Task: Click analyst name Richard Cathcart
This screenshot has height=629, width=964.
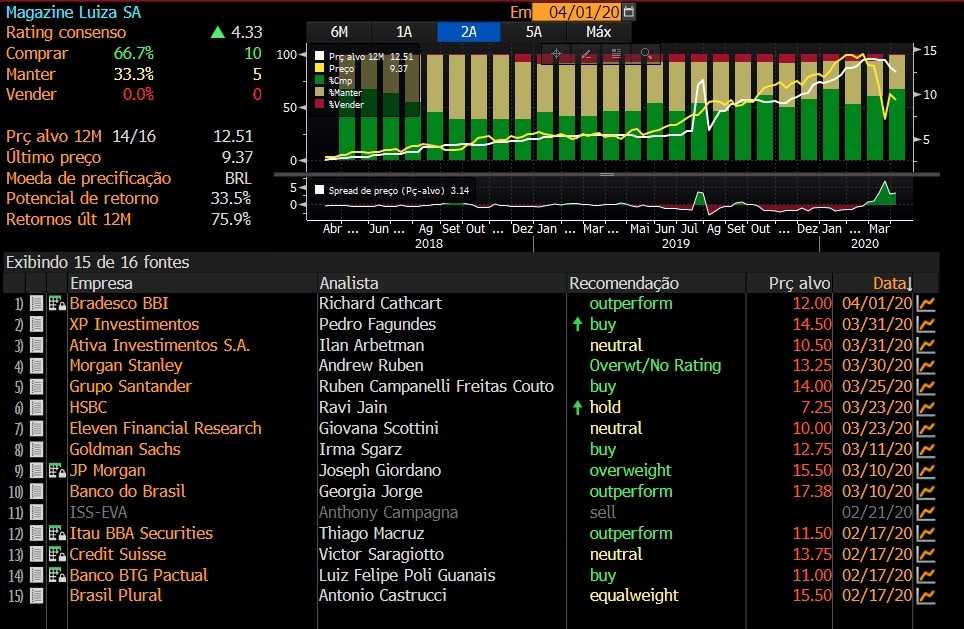Action: tap(380, 303)
